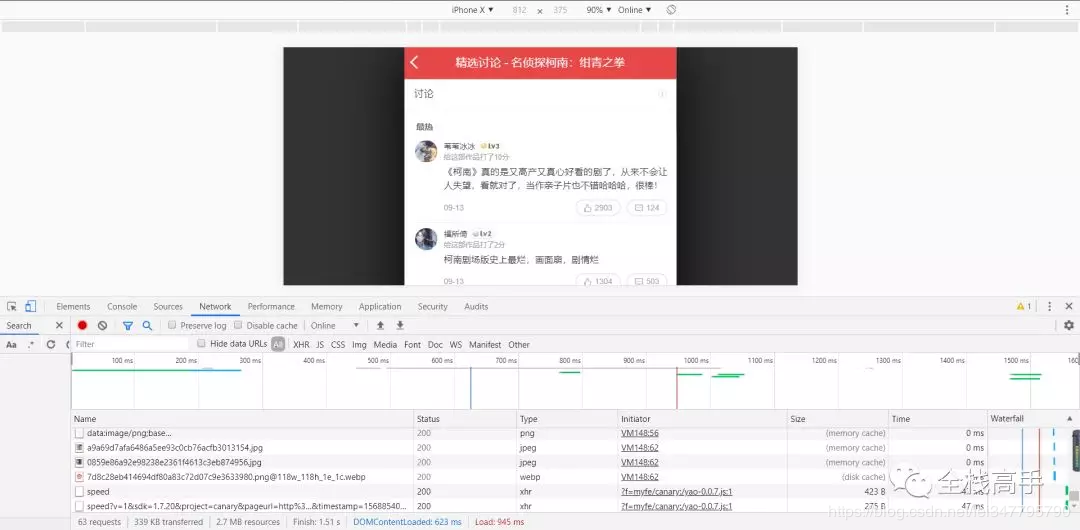Screen dimensions: 1080x530
Task: Sort by the Waterfall column arrow
Action: pyautogui.click(x=1070, y=419)
